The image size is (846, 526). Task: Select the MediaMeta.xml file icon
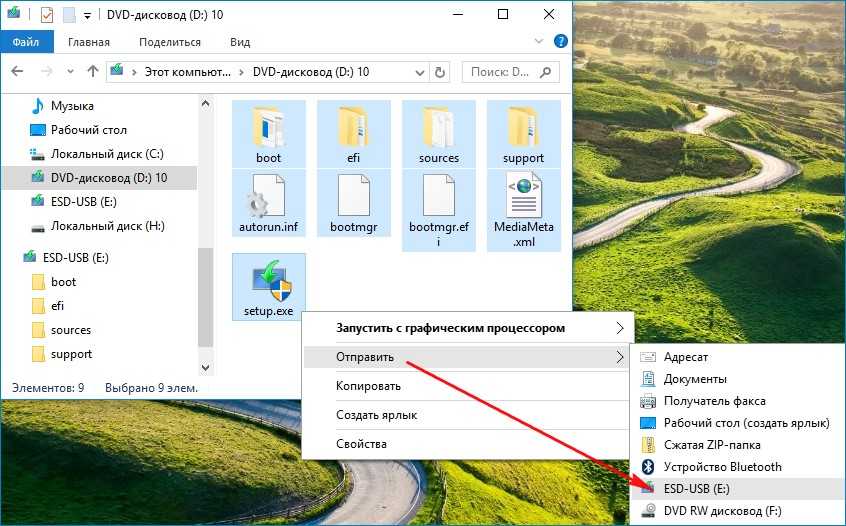(524, 196)
